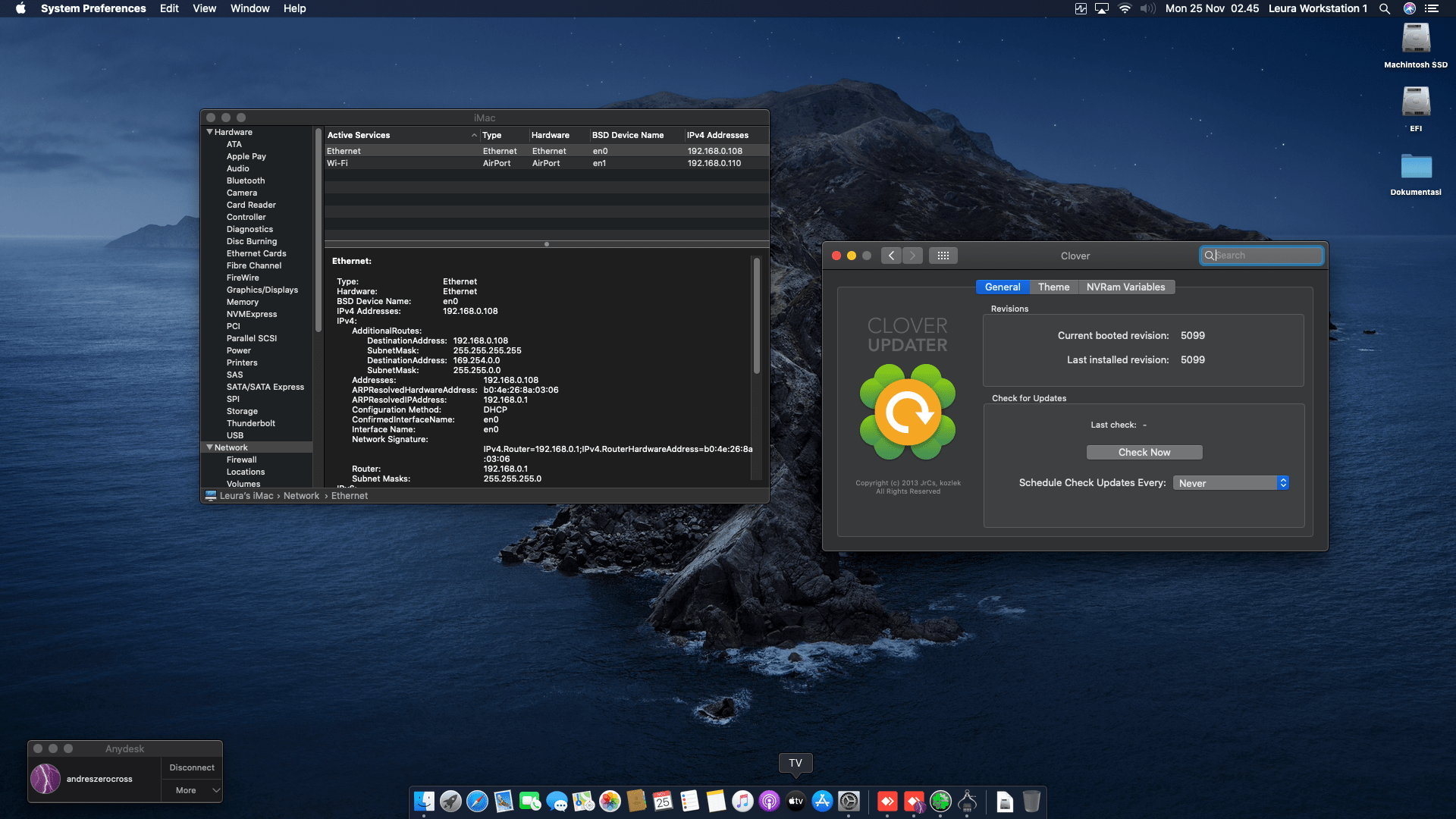Switch to NVRam Variables tab
This screenshot has width=1456, height=819.
coord(1125,287)
